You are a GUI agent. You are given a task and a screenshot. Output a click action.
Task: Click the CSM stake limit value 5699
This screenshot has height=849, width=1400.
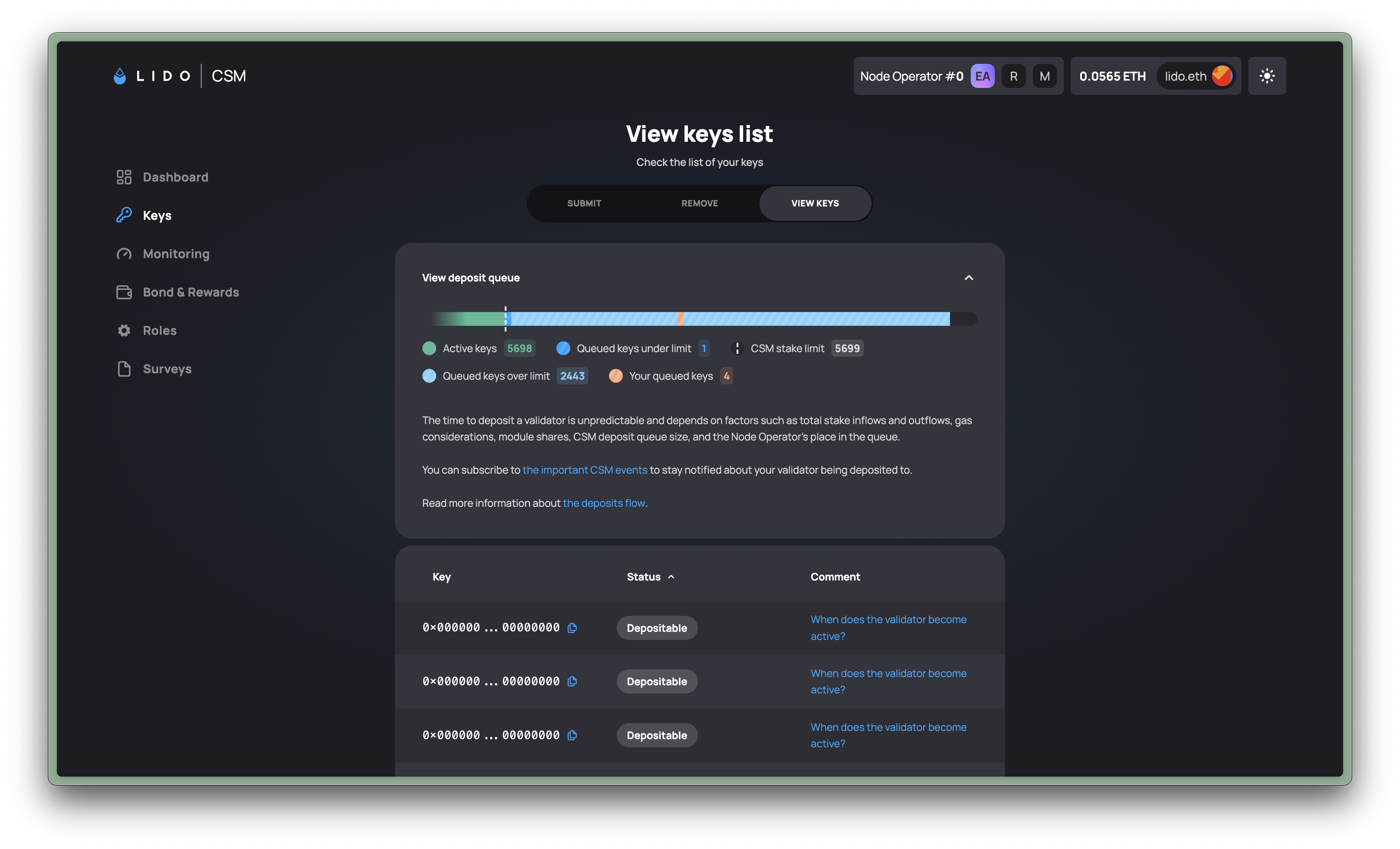point(847,348)
